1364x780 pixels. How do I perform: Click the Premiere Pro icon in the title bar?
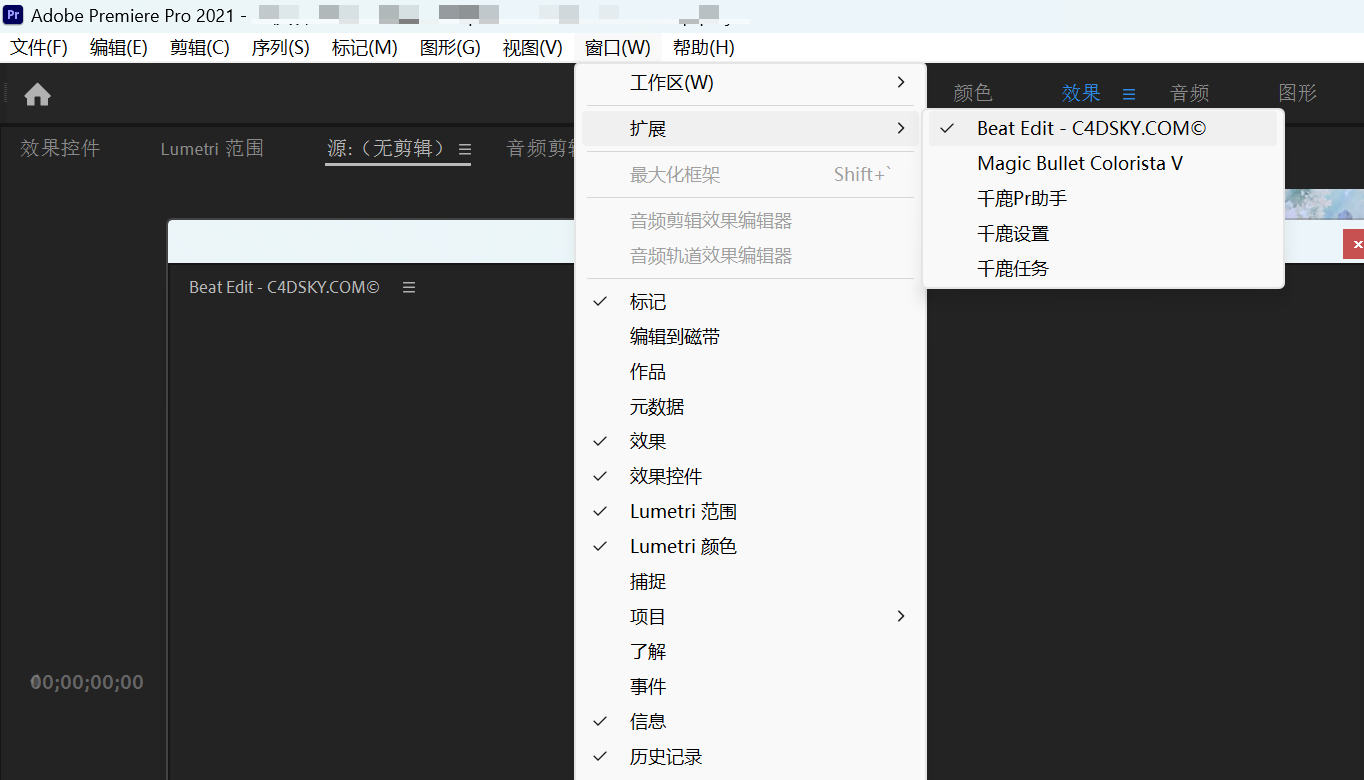(x=12, y=15)
